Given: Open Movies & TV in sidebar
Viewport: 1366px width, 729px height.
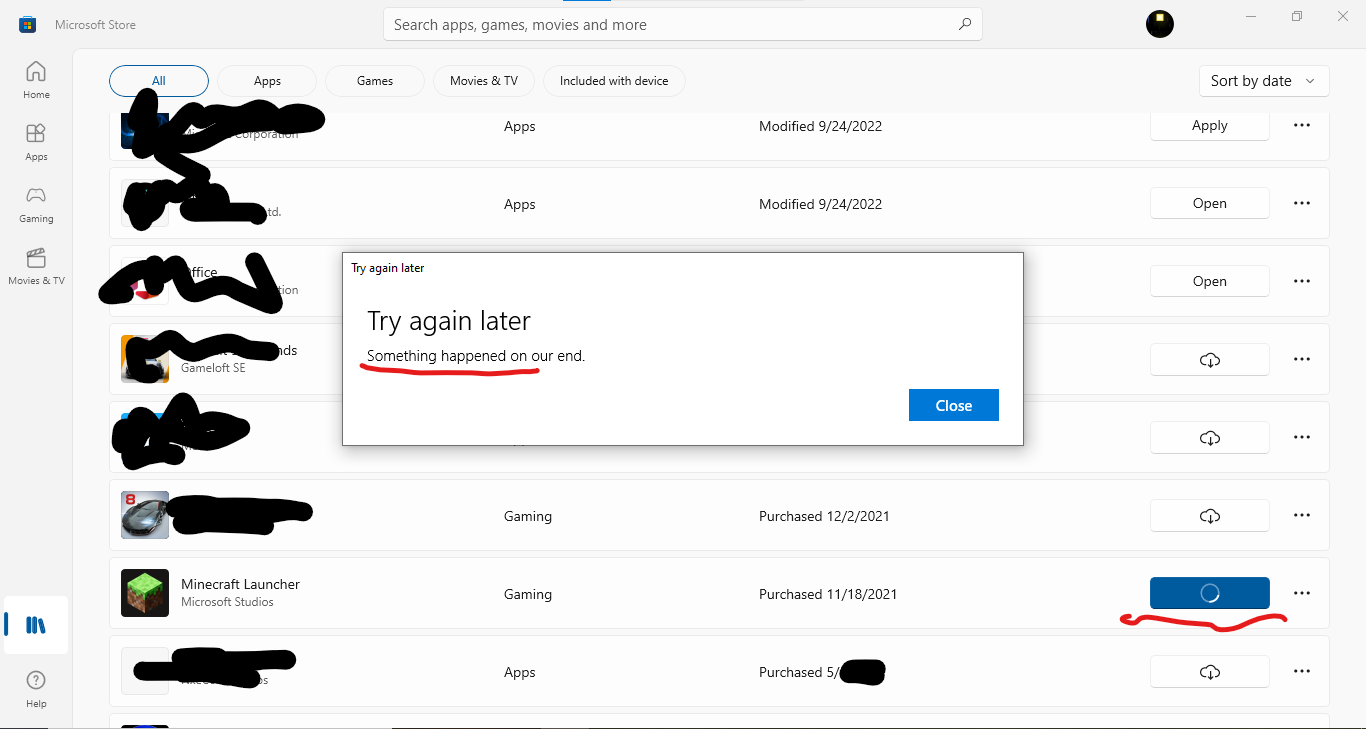Looking at the screenshot, I should click(36, 266).
